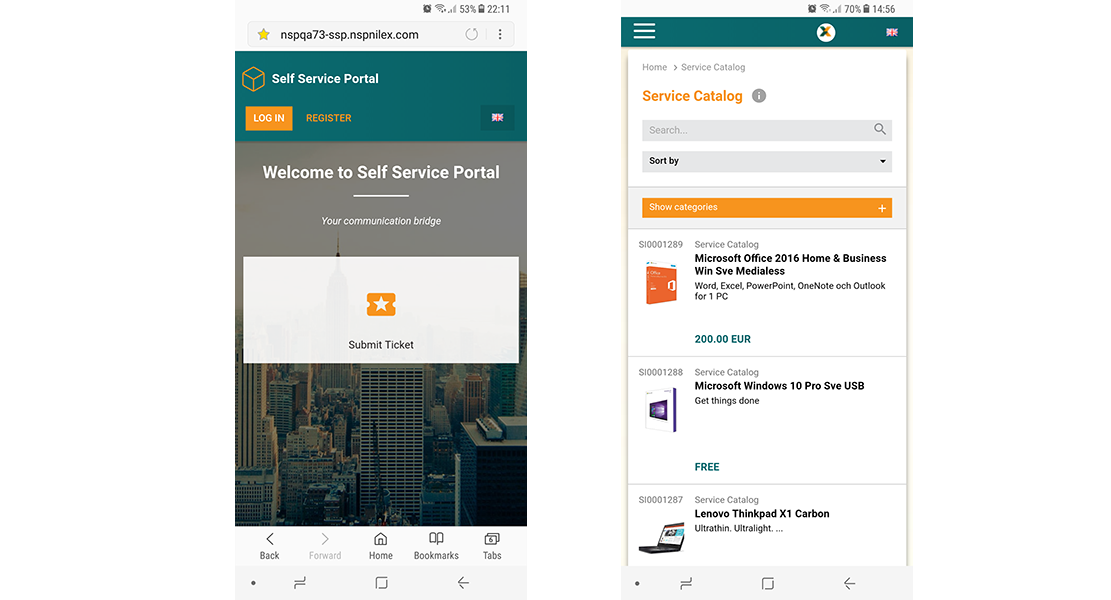Select item number SI0001289

click(x=660, y=244)
